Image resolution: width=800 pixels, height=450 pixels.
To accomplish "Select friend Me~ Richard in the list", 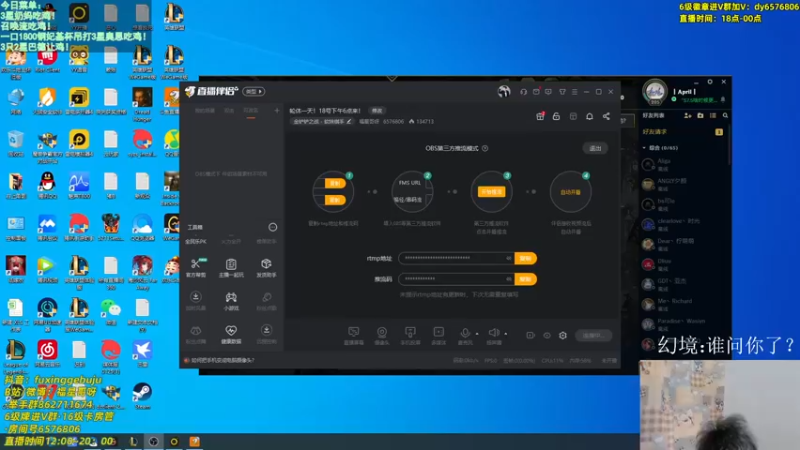I will pyautogui.click(x=683, y=304).
